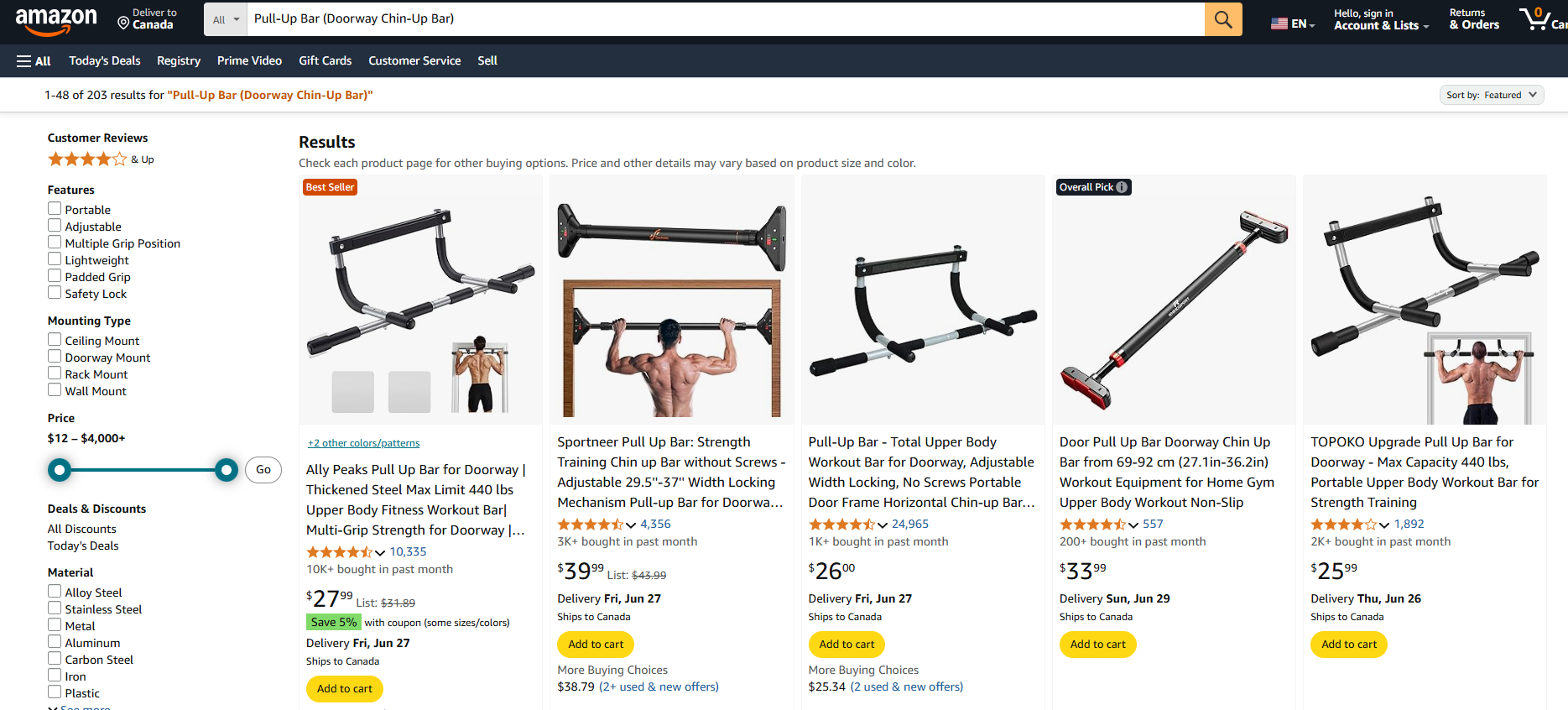1568x710 pixels.
Task: Enable the Portable feature filter
Action: point(54,208)
